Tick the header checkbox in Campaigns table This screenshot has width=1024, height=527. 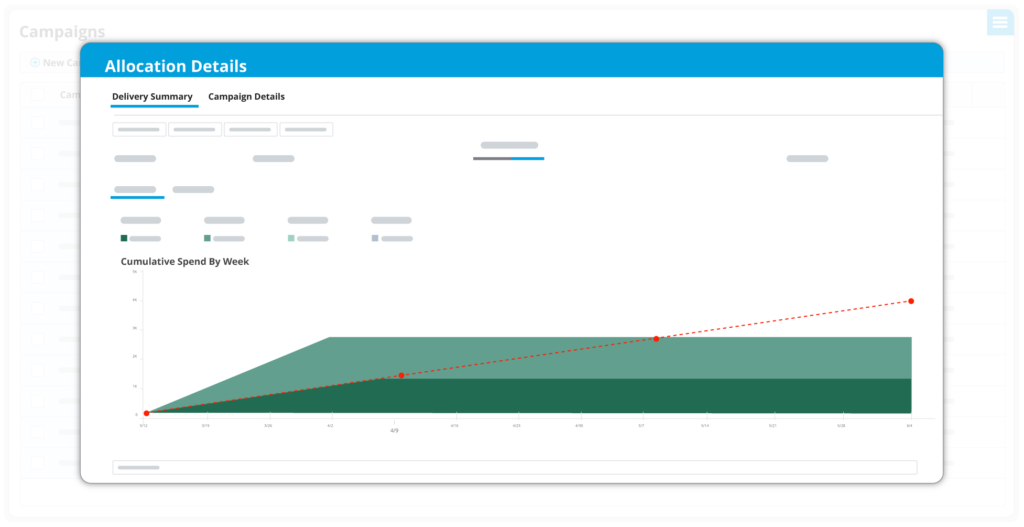(38, 95)
